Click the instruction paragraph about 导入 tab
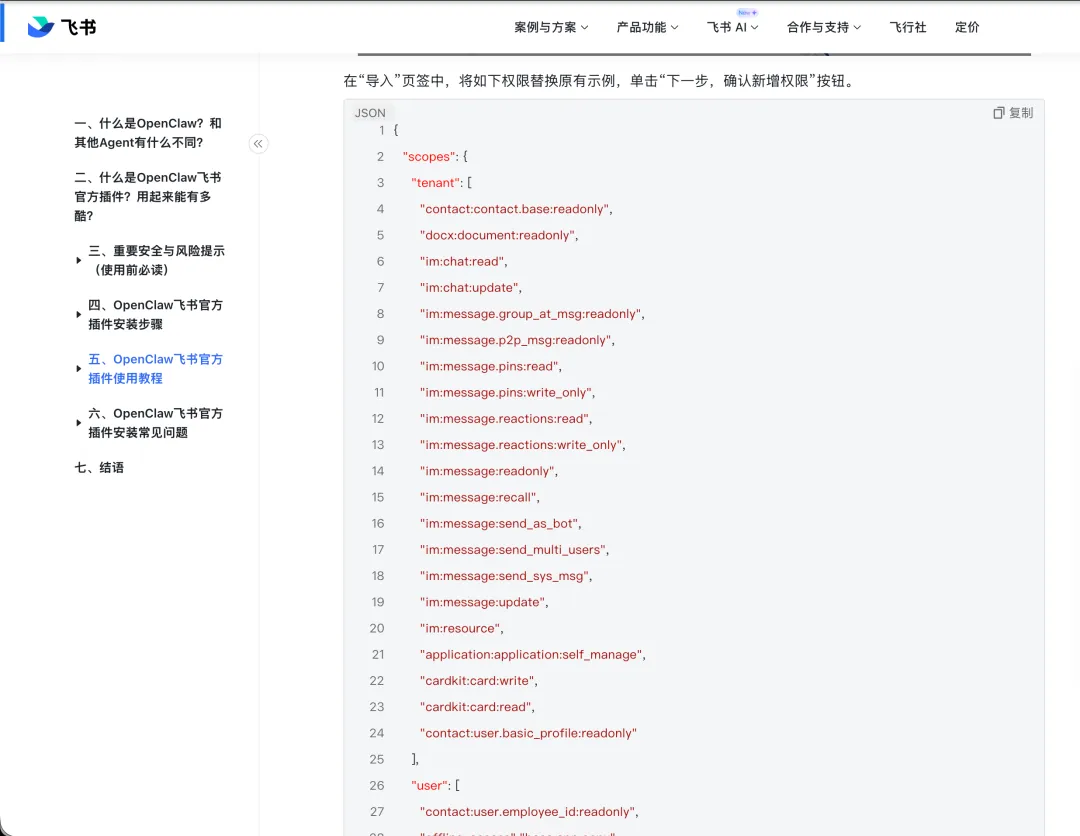The image size is (1080, 836). coord(600,81)
